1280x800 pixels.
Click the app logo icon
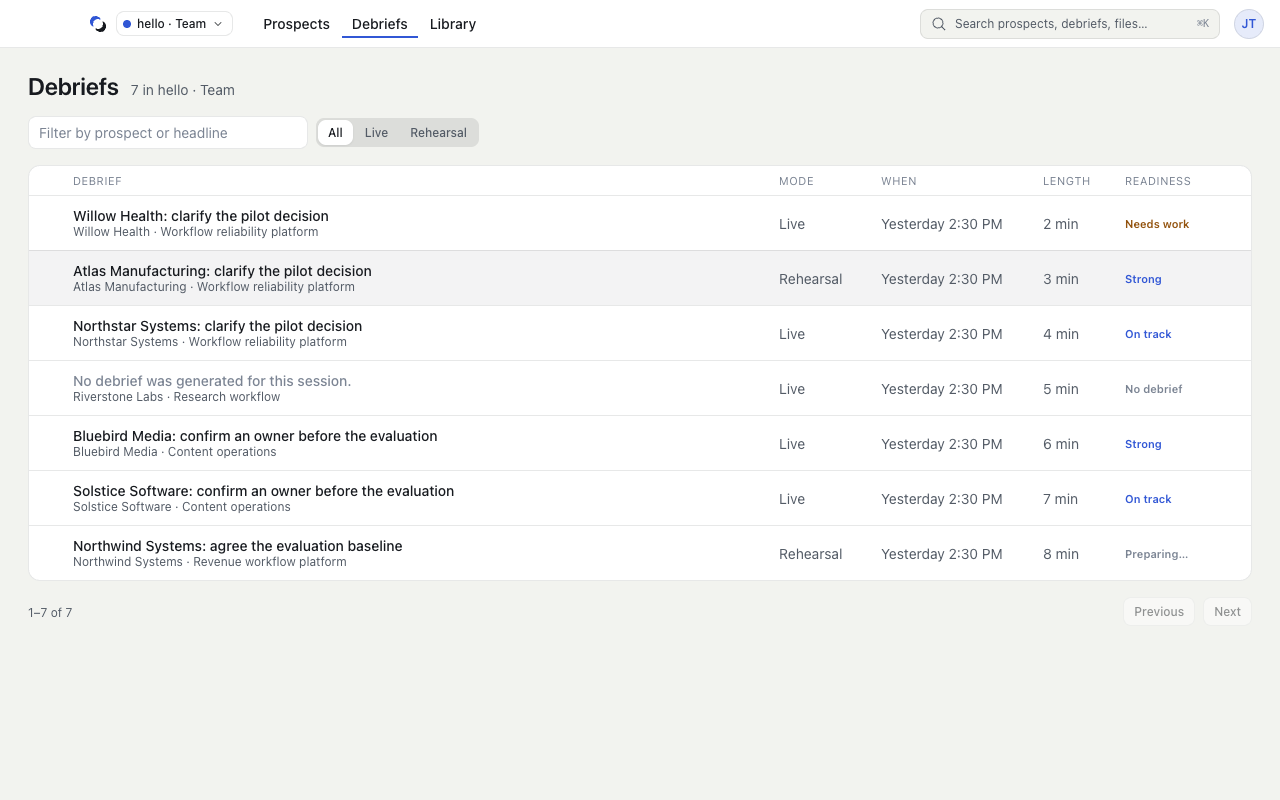click(98, 24)
